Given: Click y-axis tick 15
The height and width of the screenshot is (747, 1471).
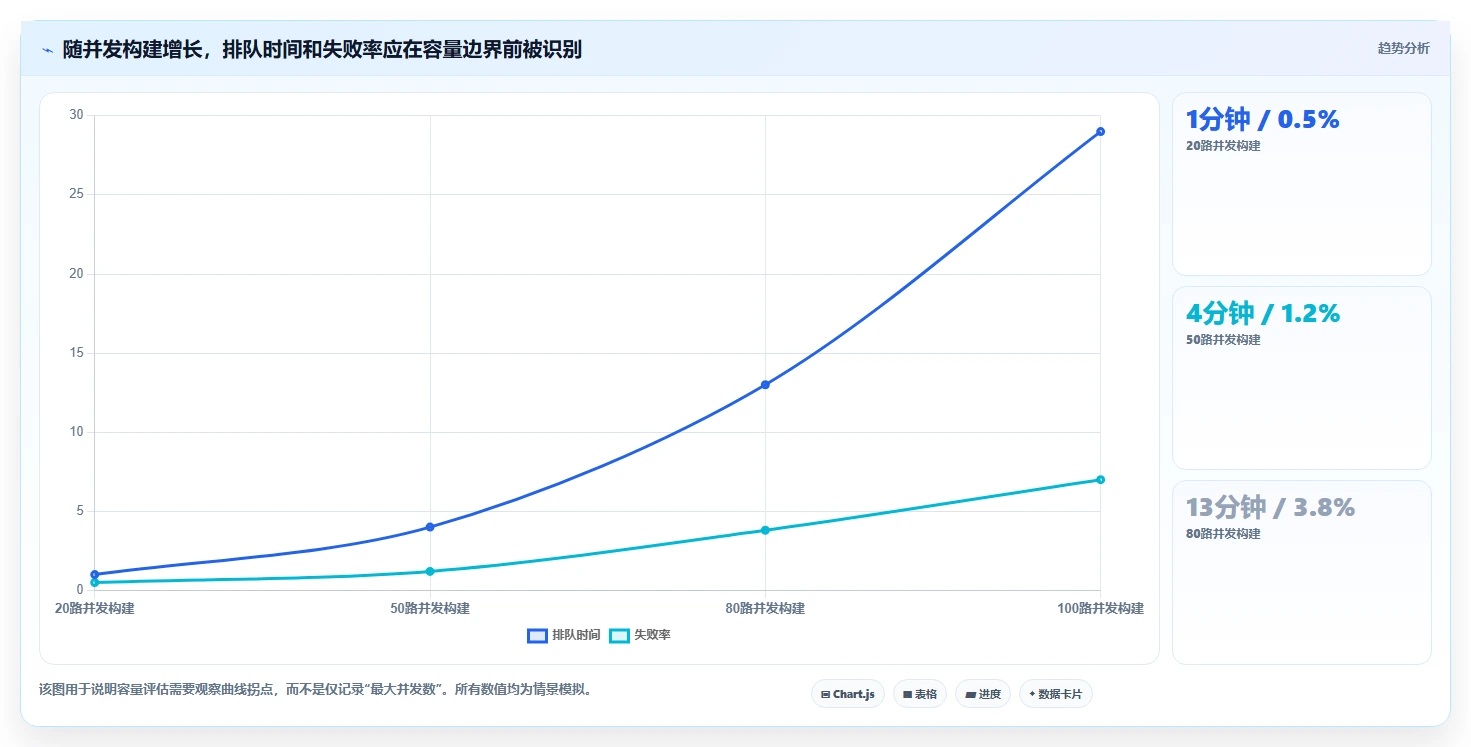Looking at the screenshot, I should [x=77, y=353].
